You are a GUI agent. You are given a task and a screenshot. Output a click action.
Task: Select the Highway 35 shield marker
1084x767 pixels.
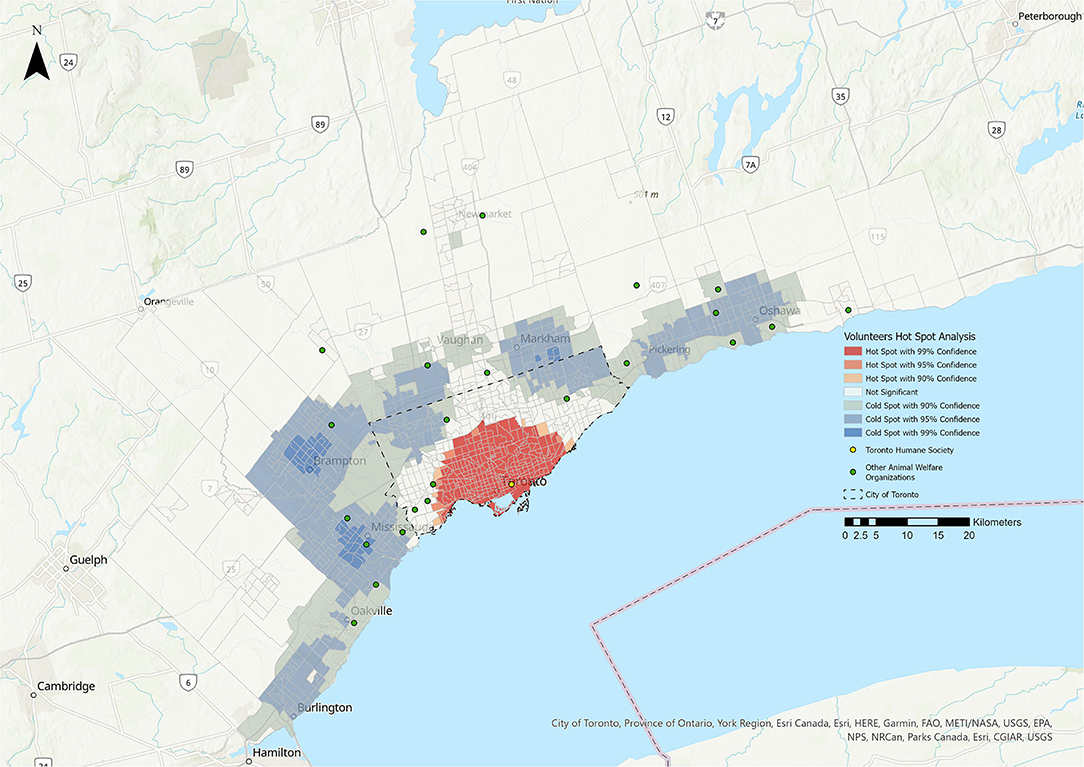[x=841, y=96]
